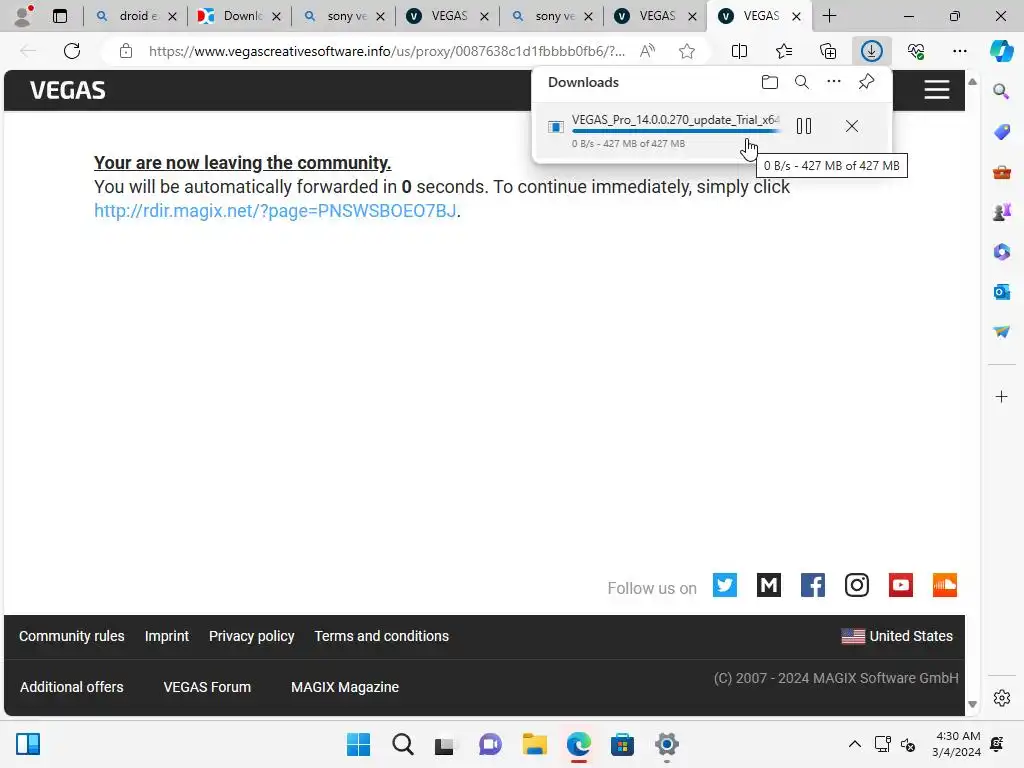Open the Favorites list icon
1024x768 pixels.
pos(784,51)
